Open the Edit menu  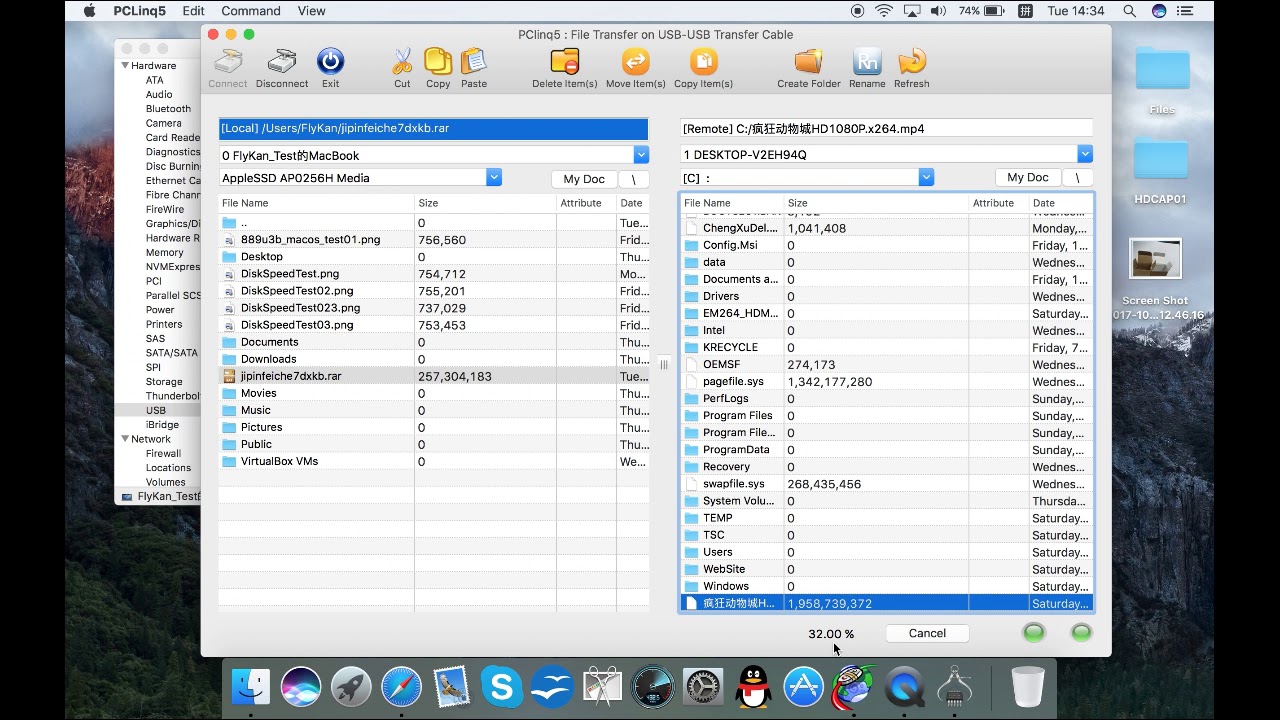click(x=193, y=11)
